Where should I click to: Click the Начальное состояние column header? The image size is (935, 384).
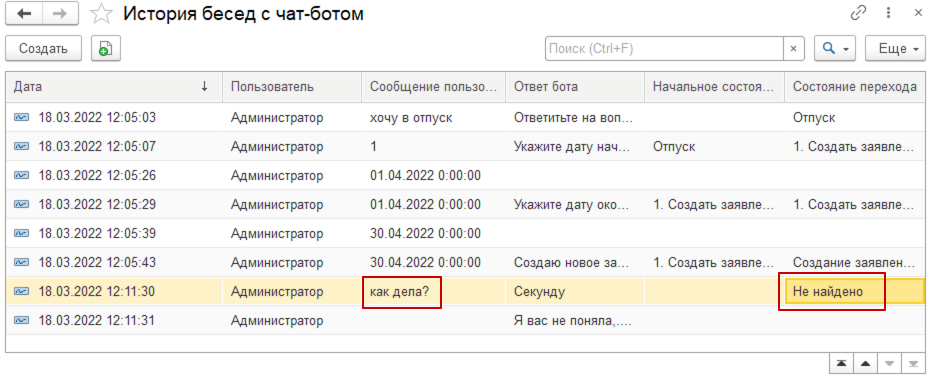pyautogui.click(x=714, y=86)
